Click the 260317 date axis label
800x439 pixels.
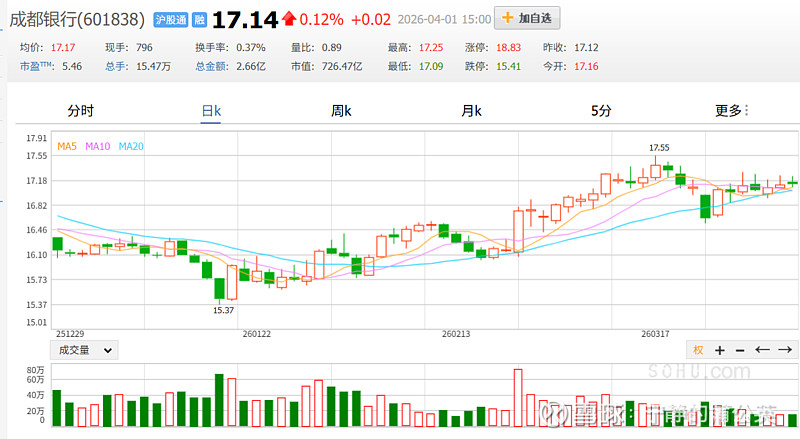(655, 334)
